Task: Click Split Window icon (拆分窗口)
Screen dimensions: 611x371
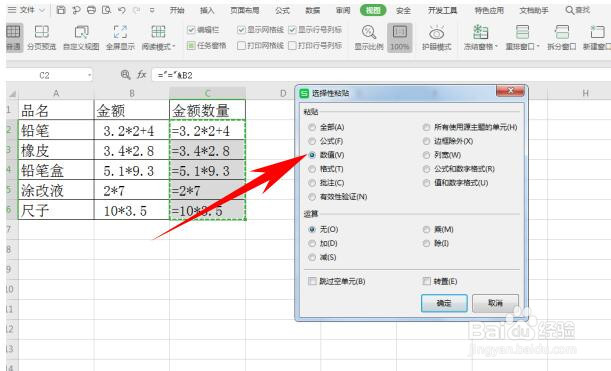Action: point(562,32)
